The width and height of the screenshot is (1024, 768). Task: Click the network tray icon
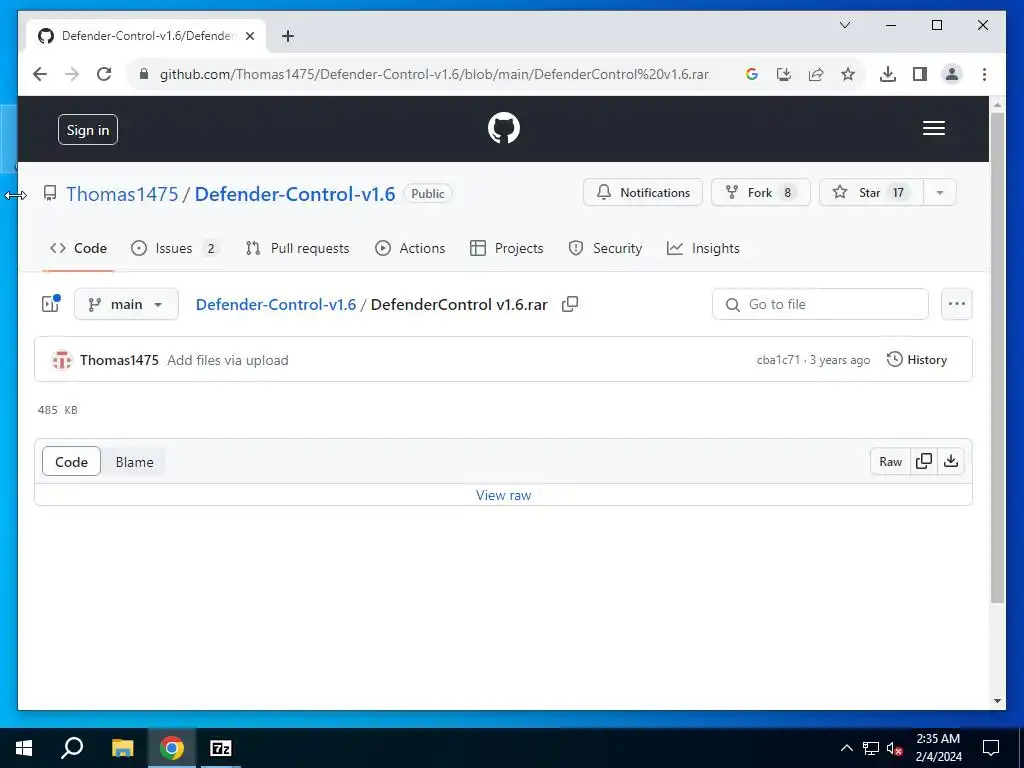click(x=871, y=748)
